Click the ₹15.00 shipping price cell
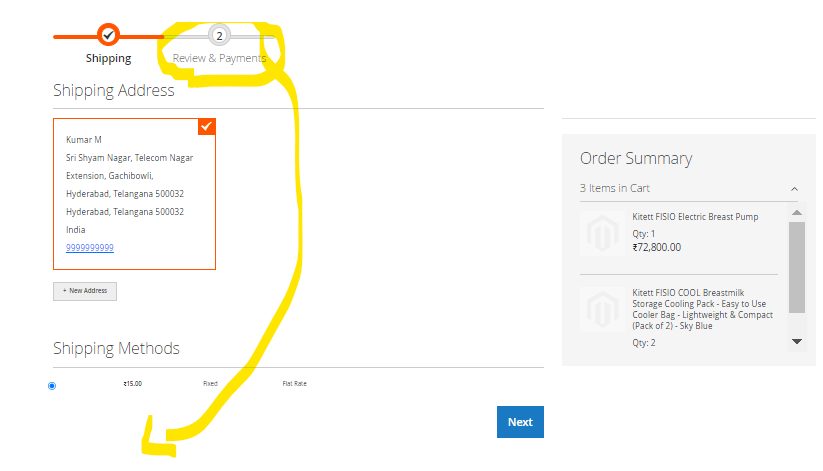 tap(132, 383)
